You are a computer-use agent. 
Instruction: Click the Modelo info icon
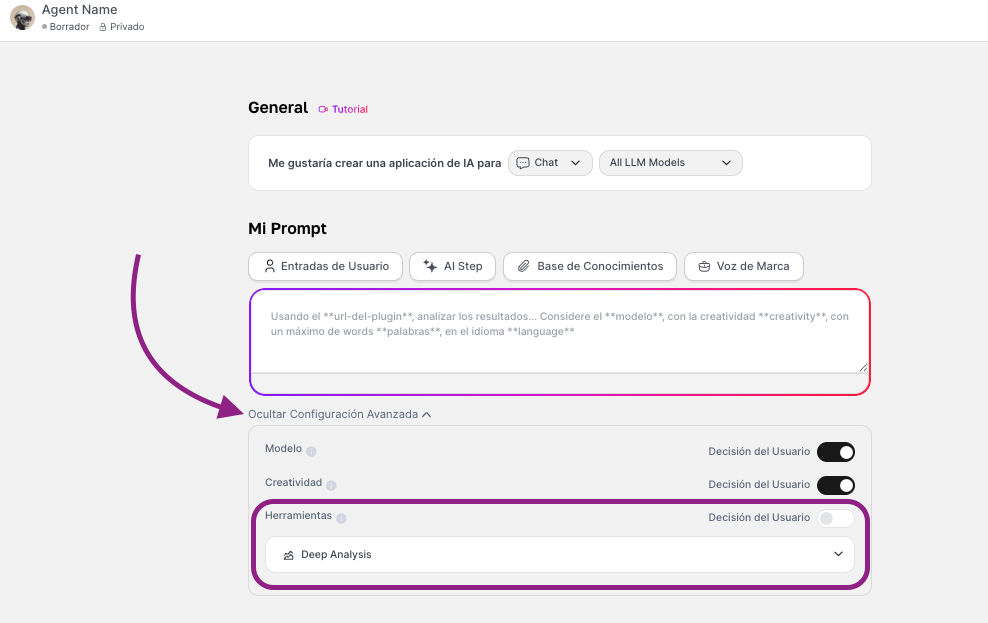click(311, 452)
